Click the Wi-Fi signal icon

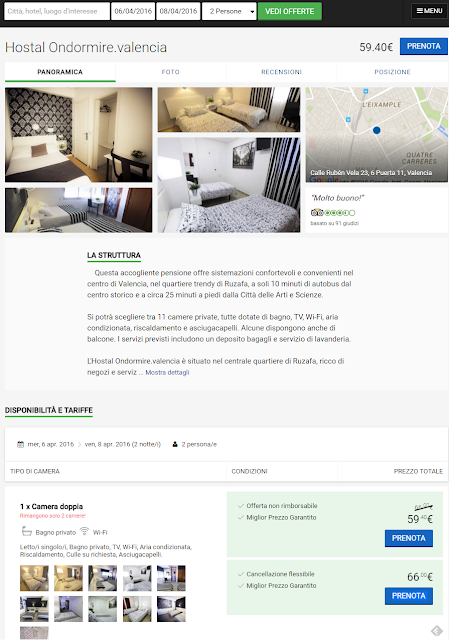pyautogui.click(x=84, y=531)
